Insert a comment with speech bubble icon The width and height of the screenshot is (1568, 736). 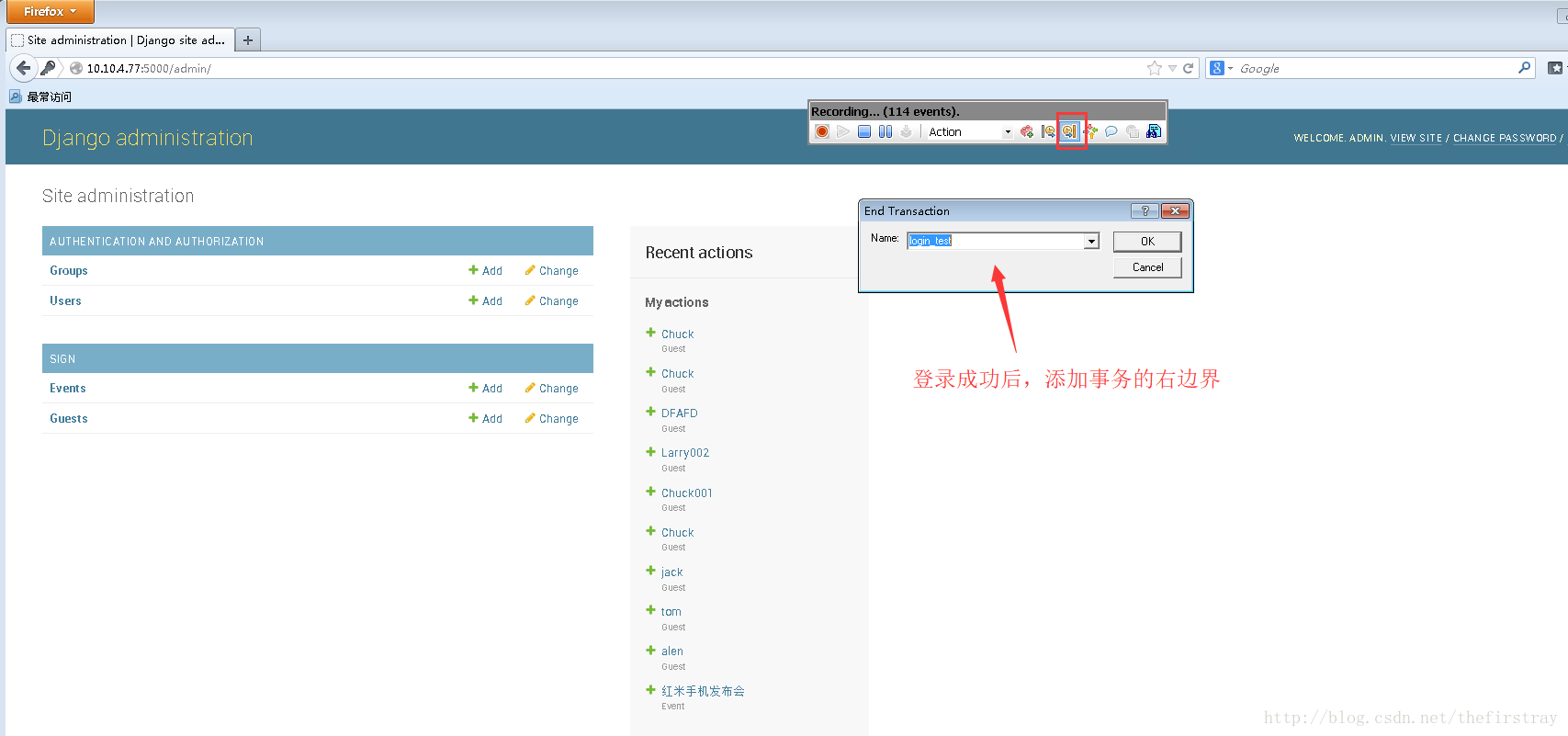(1111, 131)
